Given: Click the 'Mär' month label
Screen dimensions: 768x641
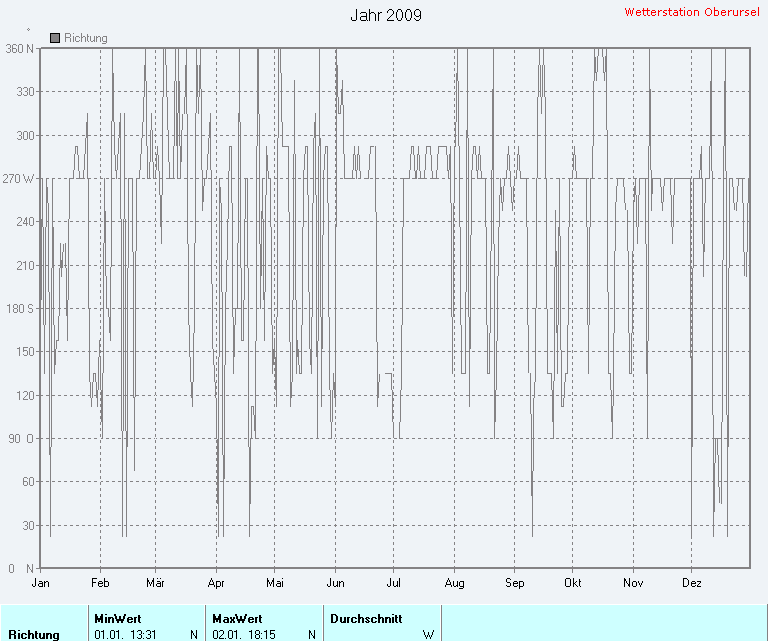Looking at the screenshot, I should 155,583.
